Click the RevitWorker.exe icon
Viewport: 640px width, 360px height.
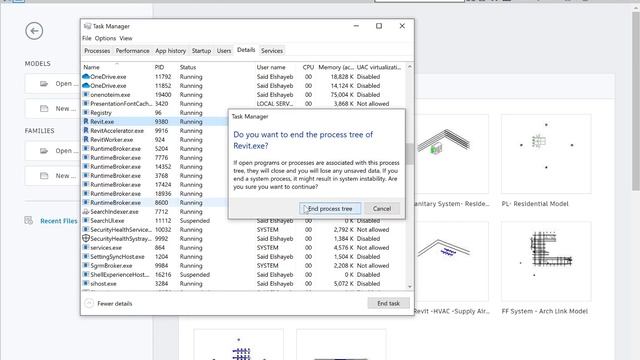86,140
